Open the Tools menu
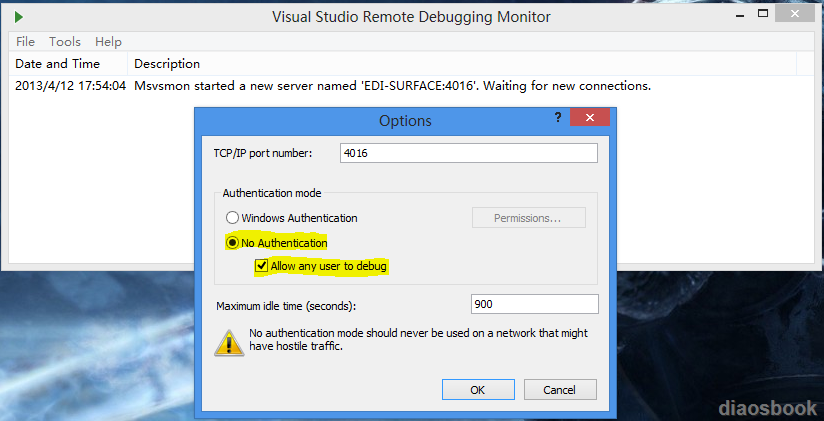This screenshot has width=824, height=421. click(x=65, y=42)
